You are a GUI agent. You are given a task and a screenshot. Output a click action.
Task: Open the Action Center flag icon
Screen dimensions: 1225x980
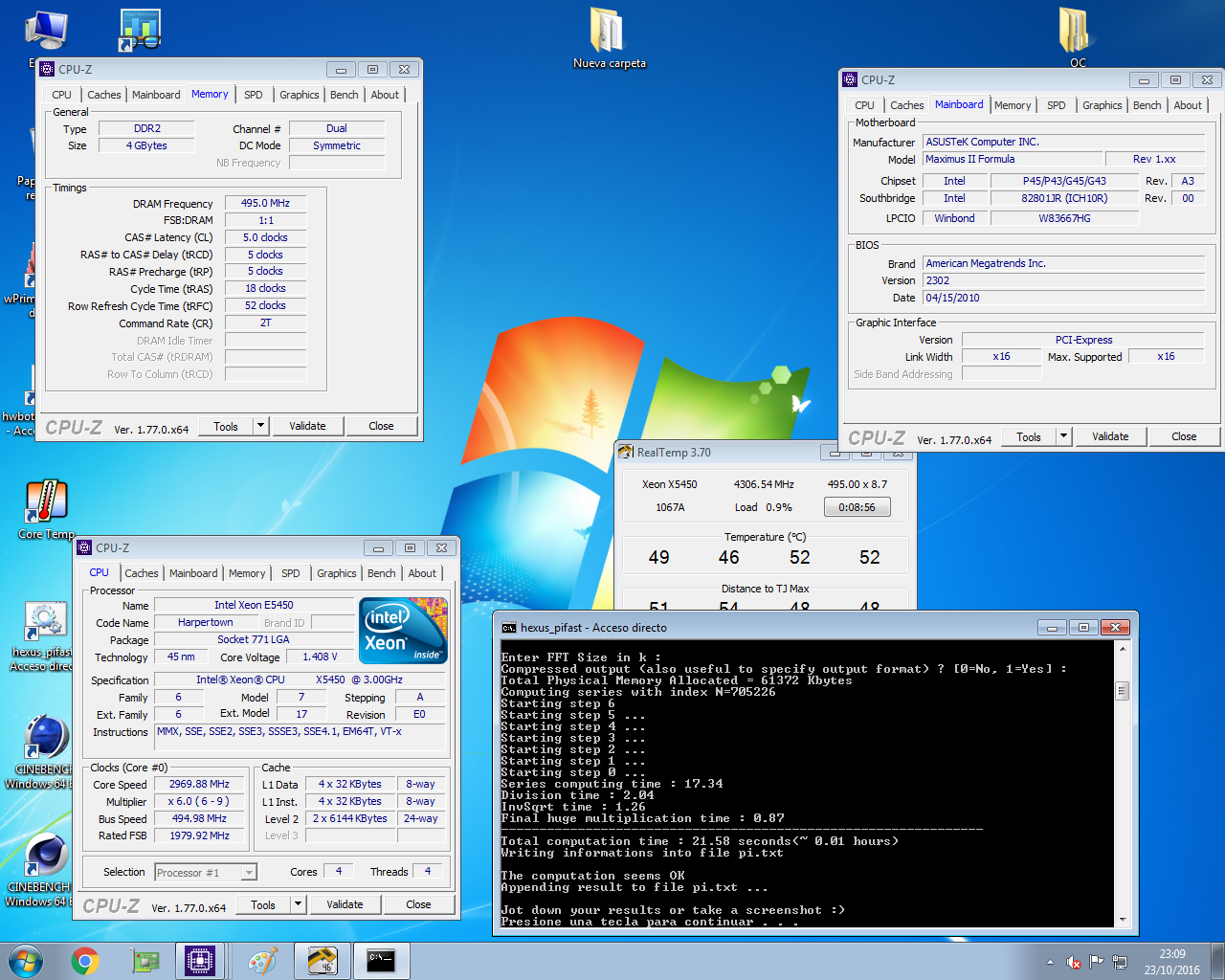1097,962
